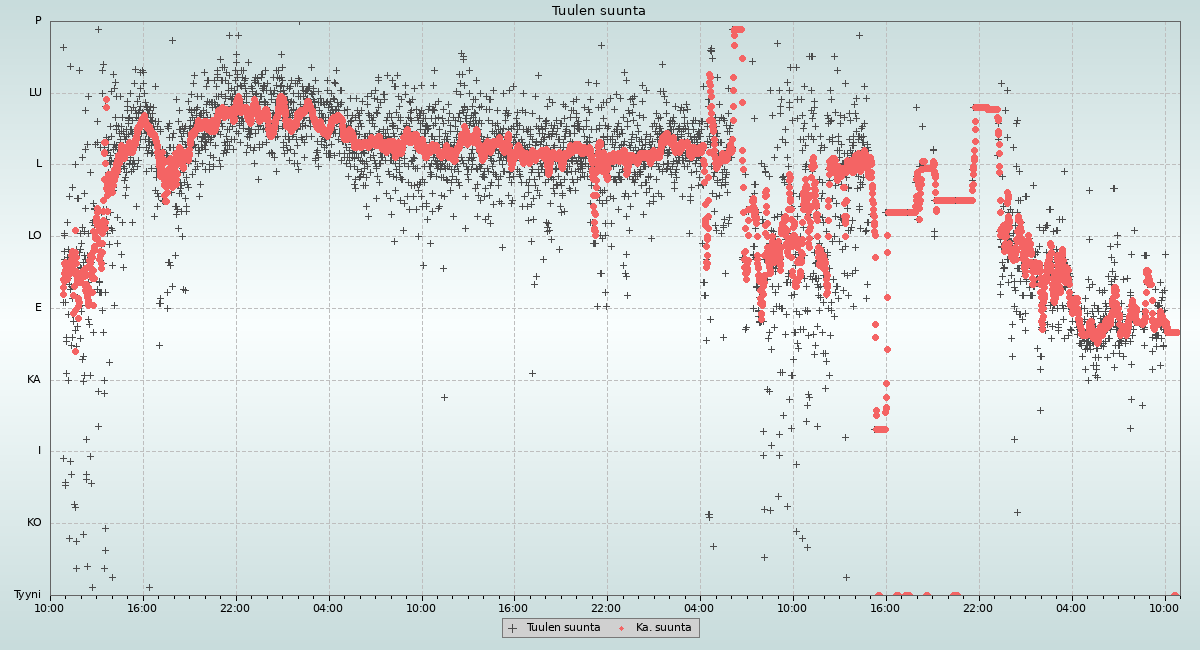Click the plus marker icon in legend
Screen dimensions: 1200x650
513,628
